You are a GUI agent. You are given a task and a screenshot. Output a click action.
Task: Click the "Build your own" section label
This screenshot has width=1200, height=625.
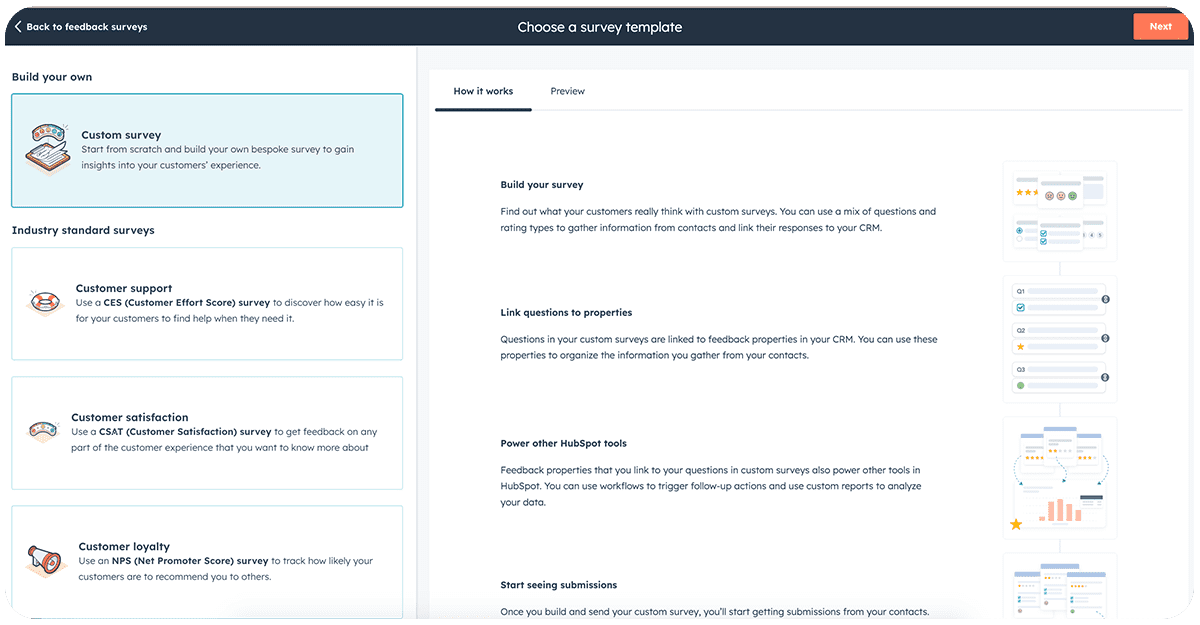[52, 77]
